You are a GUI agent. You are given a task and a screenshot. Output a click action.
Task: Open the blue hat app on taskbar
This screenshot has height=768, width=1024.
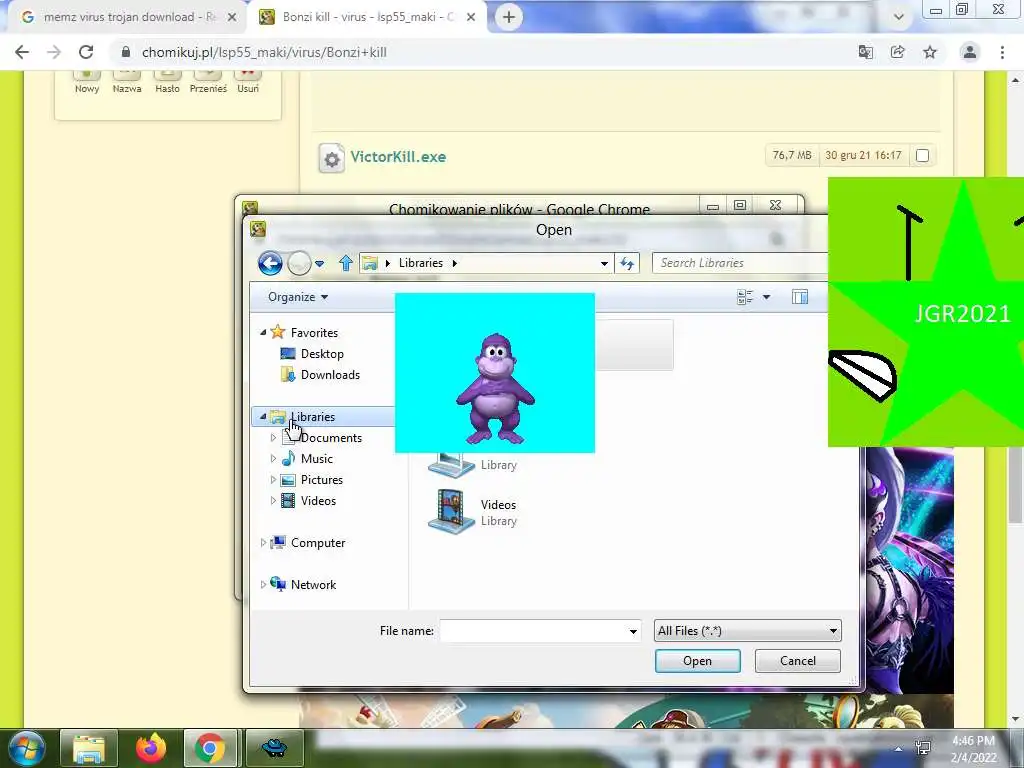point(274,748)
